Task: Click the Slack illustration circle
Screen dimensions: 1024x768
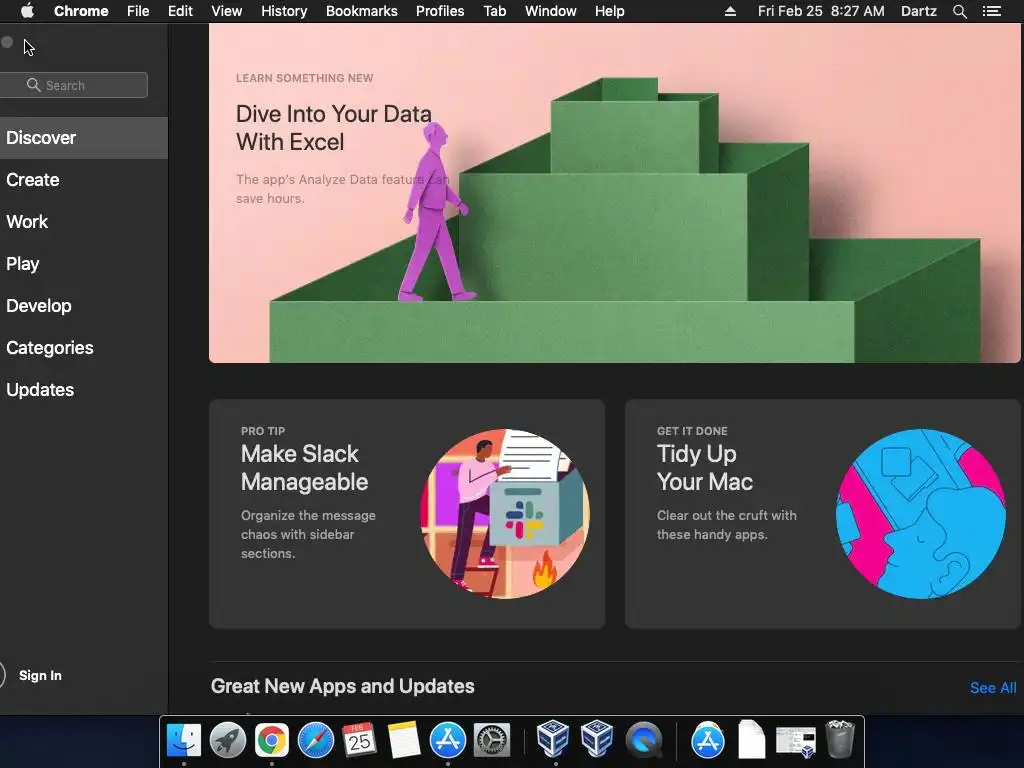Action: [505, 514]
